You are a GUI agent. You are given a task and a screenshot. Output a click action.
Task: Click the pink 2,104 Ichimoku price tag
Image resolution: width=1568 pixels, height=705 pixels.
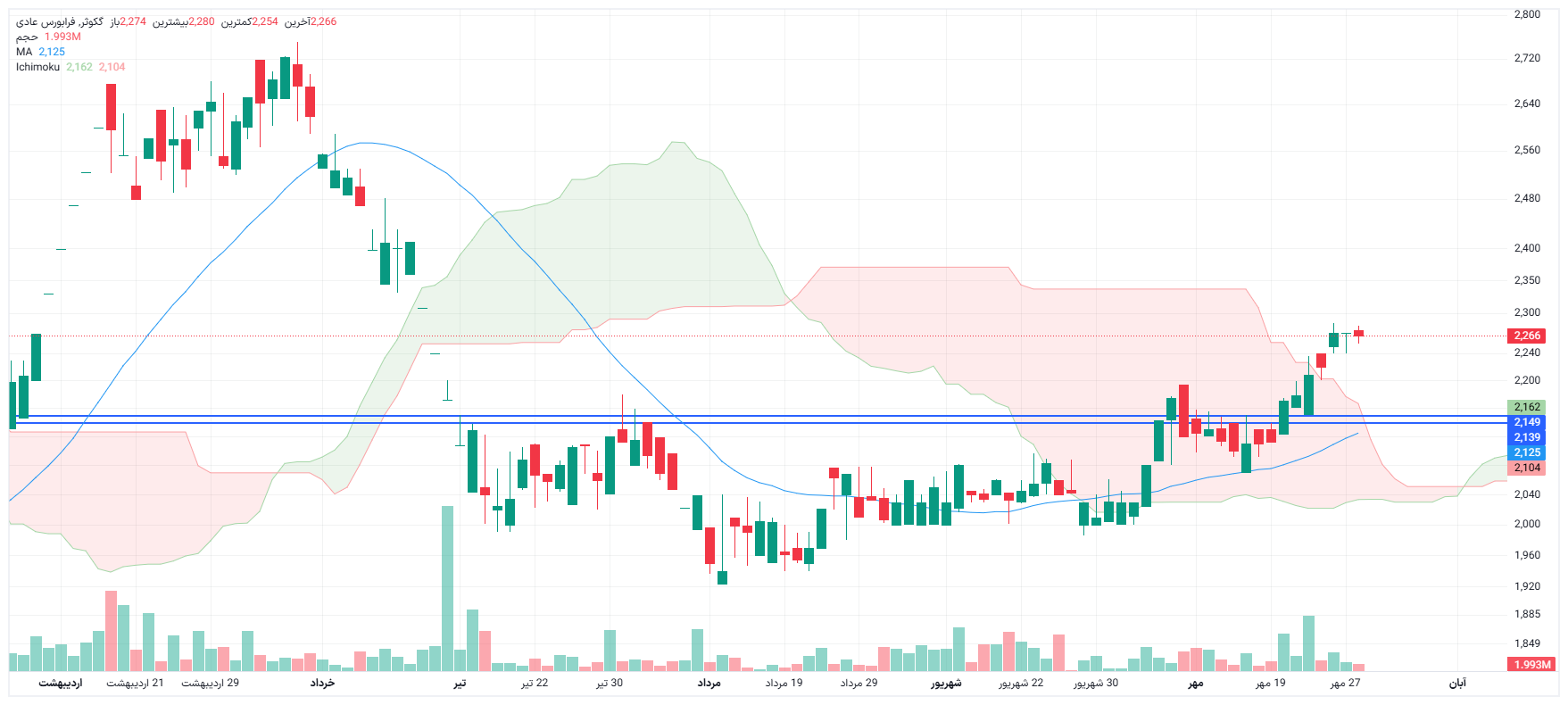tap(1527, 468)
